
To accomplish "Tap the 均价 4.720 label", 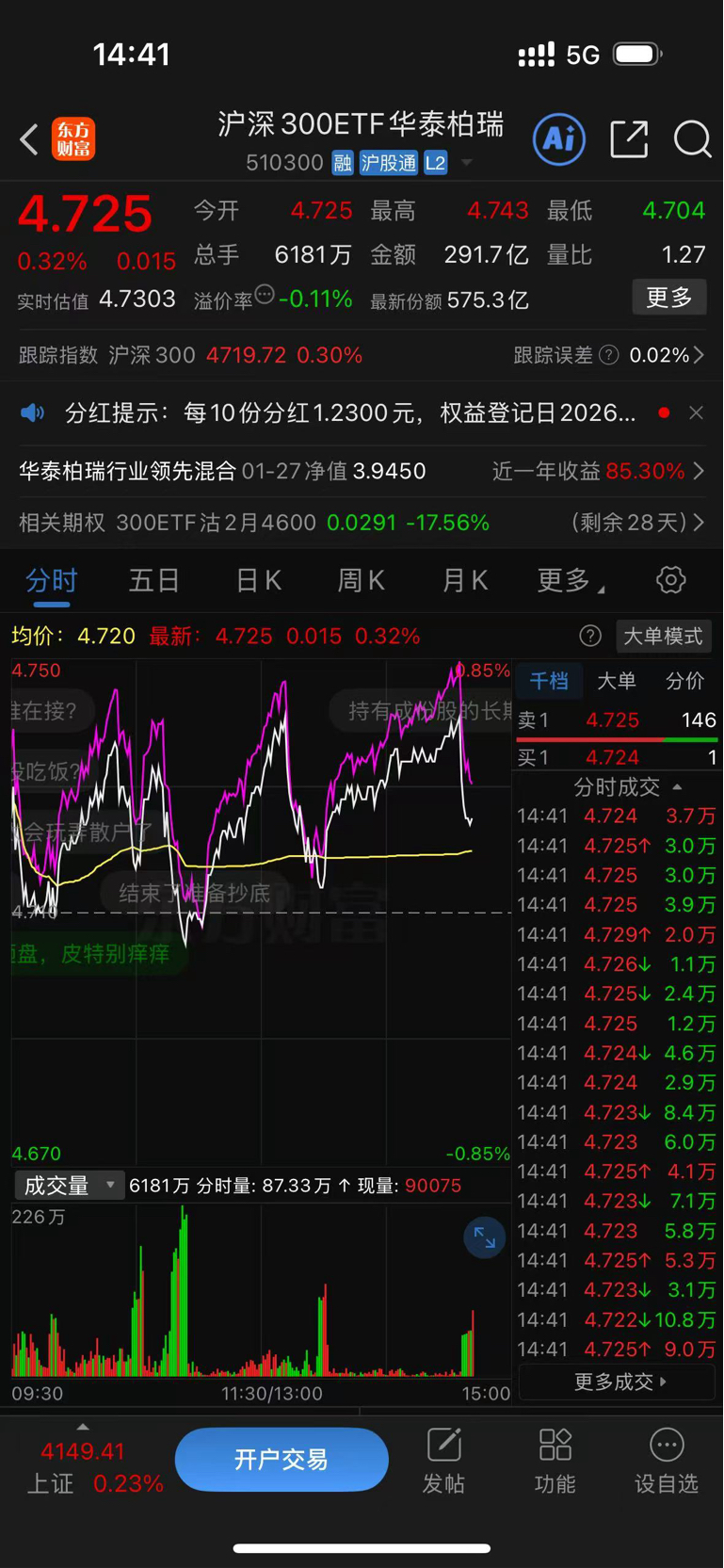I will click(x=73, y=637).
